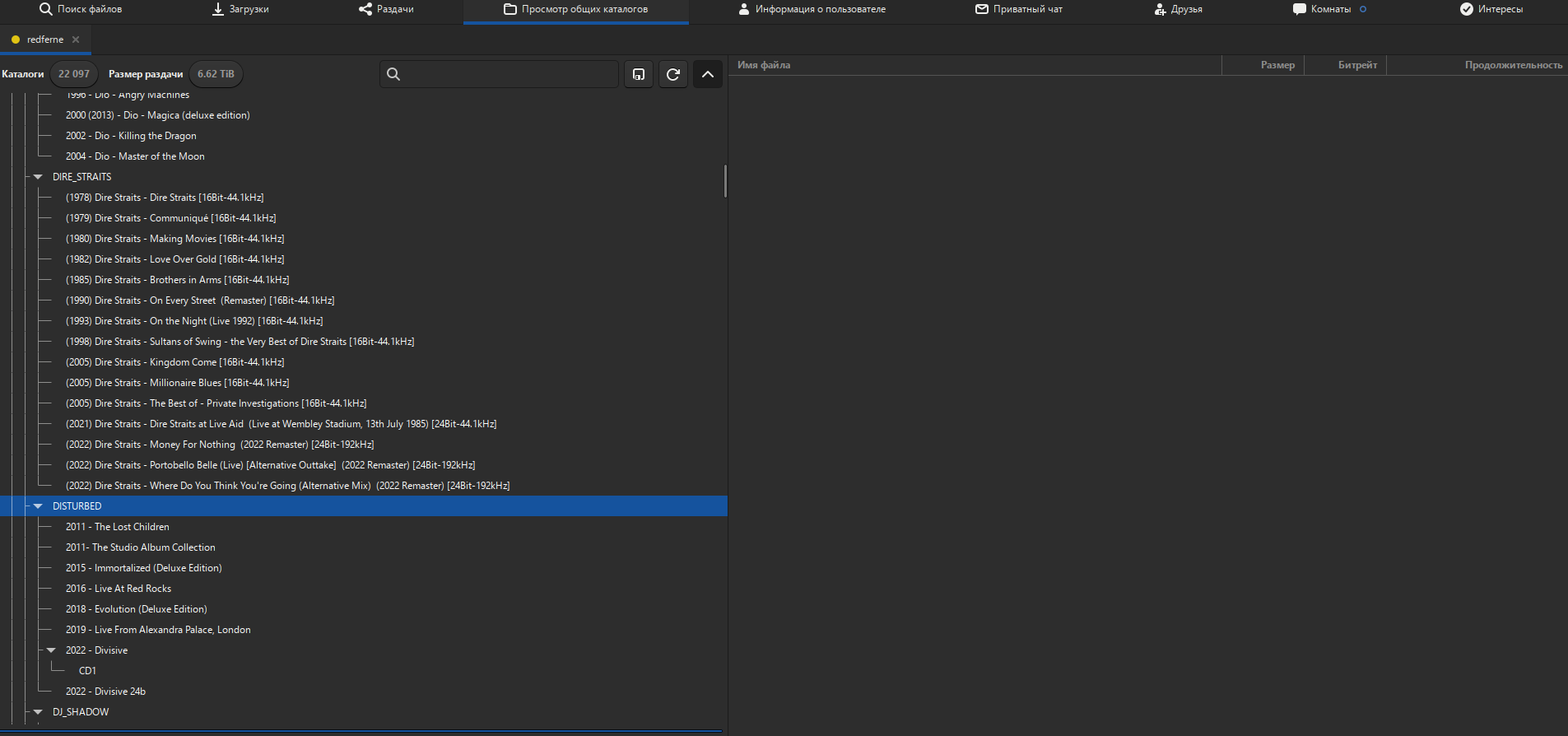Select (2022) Dire Straits - Money For Nothing

[x=220, y=445]
